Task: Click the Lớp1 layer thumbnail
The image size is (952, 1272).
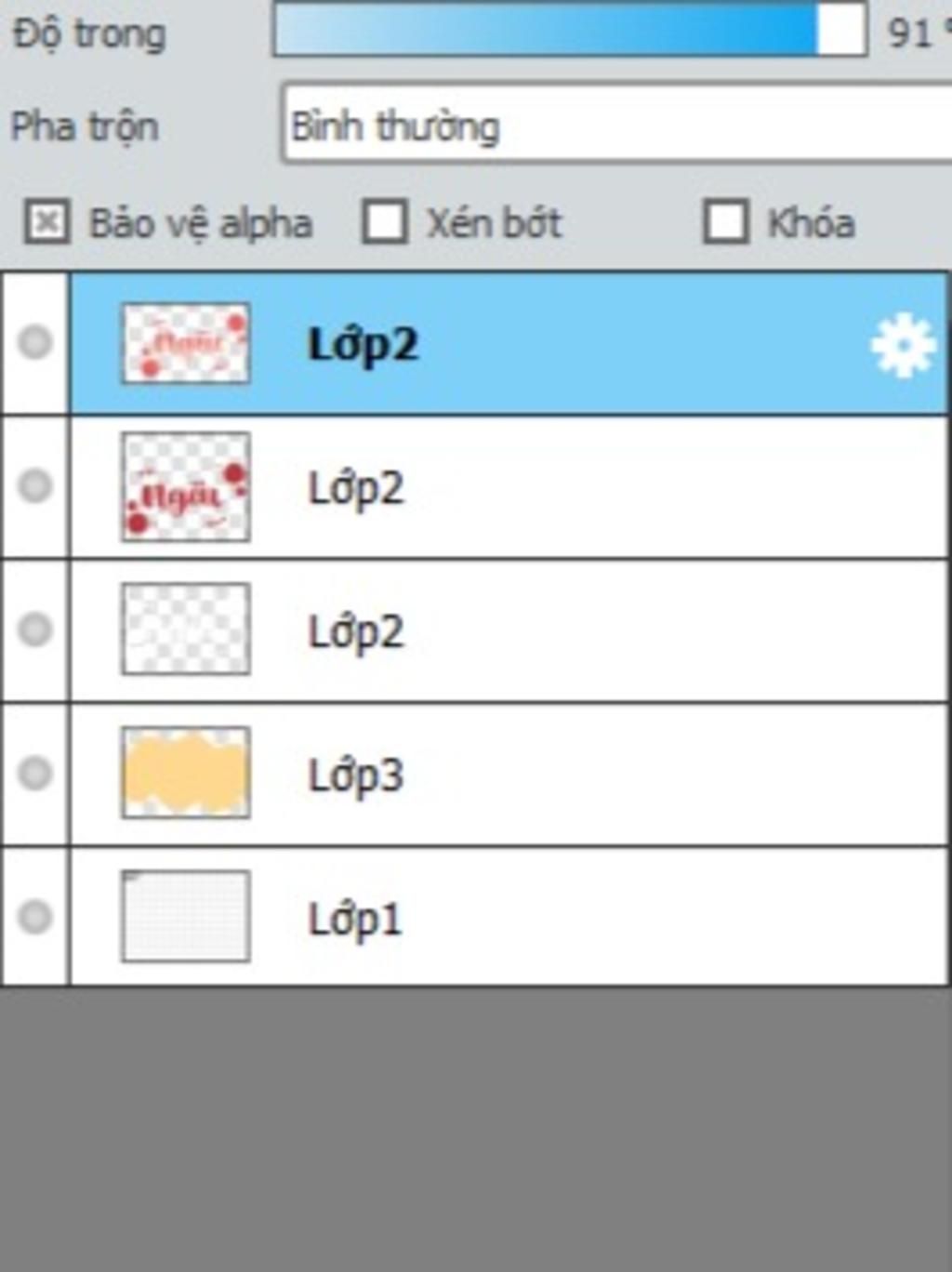Action: tap(186, 917)
